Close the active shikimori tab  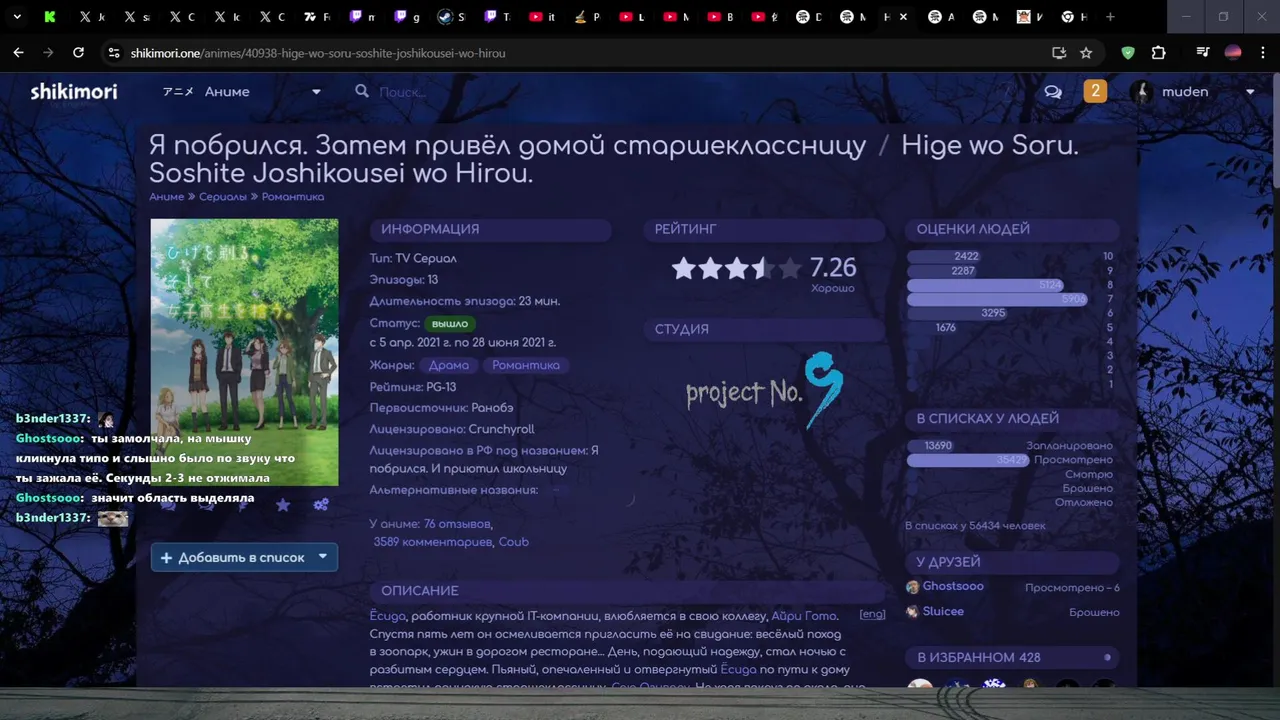pyautogui.click(x=904, y=17)
